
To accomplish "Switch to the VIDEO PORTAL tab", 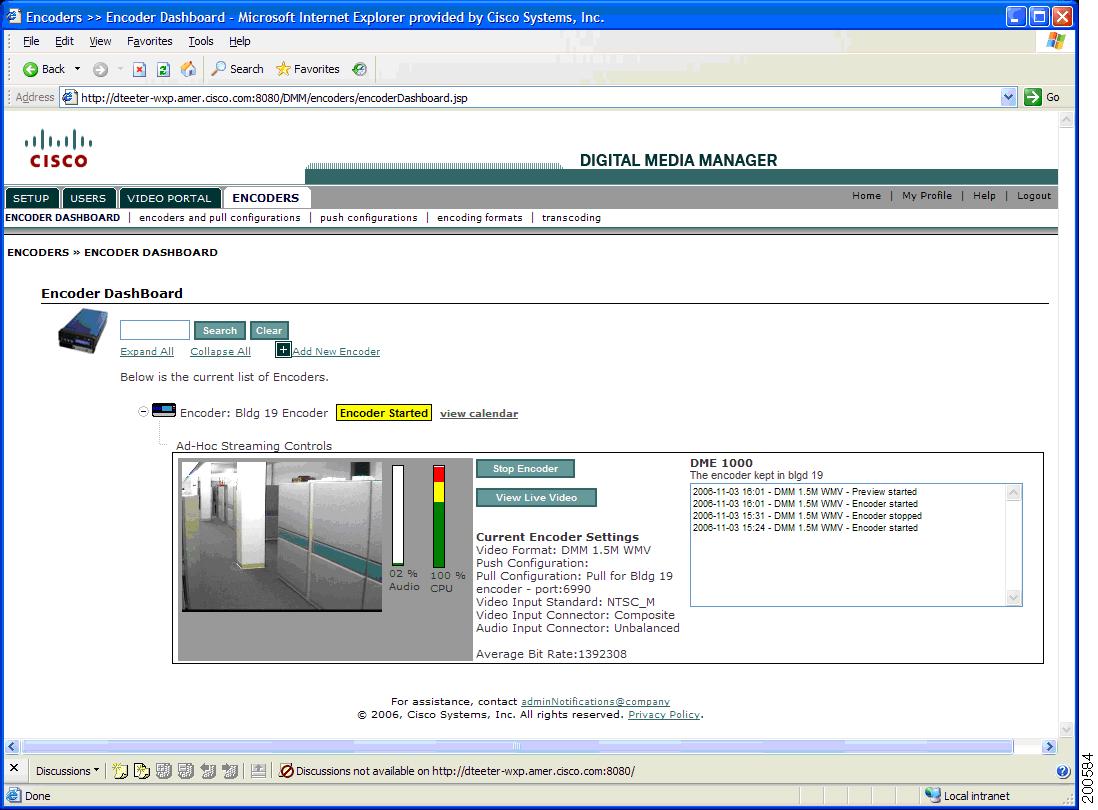I will pyautogui.click(x=170, y=197).
